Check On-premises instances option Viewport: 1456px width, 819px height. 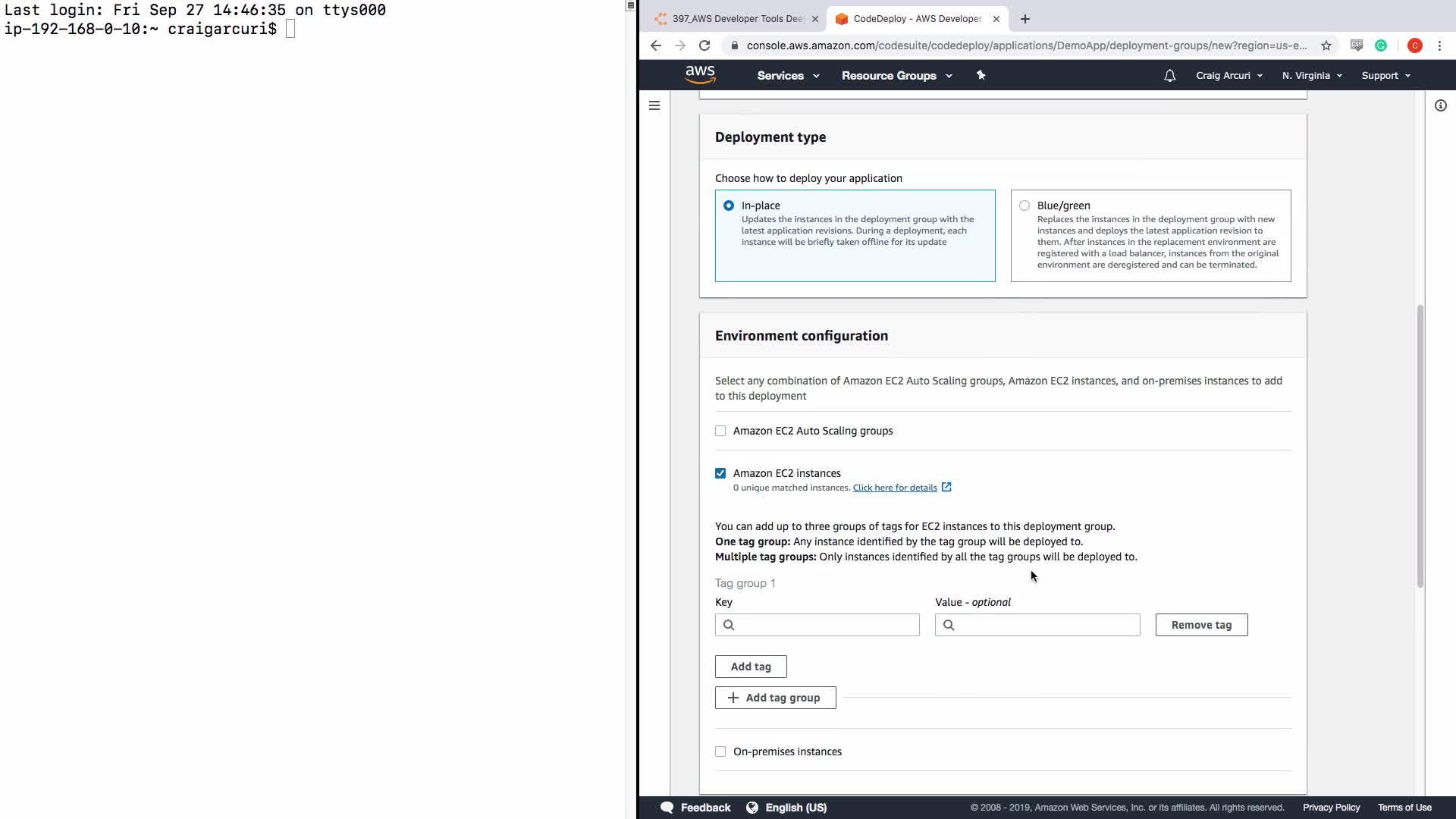tap(720, 752)
